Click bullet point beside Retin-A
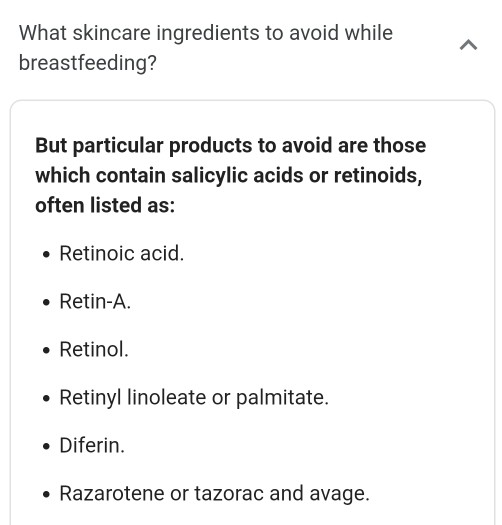Viewport: 502px width, 525px height. click(x=47, y=303)
